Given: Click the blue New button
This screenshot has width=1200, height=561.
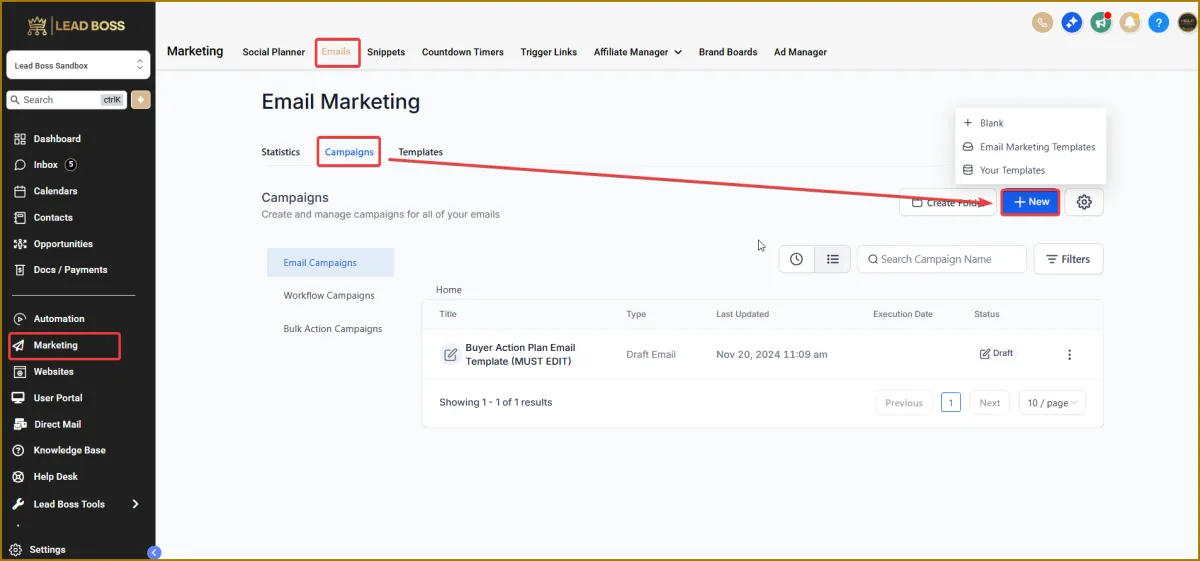Looking at the screenshot, I should [1030, 202].
